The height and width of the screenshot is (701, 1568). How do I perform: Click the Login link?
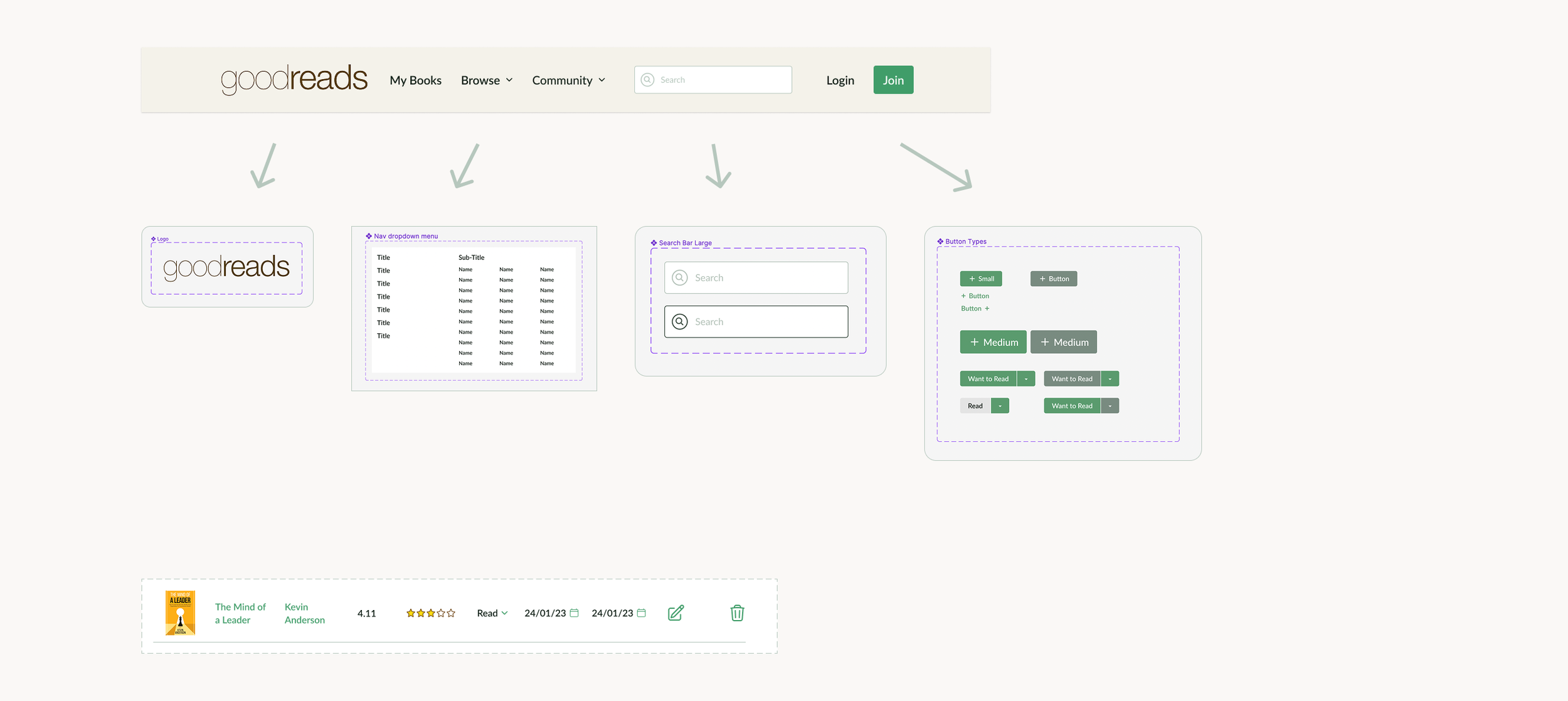[x=840, y=80]
